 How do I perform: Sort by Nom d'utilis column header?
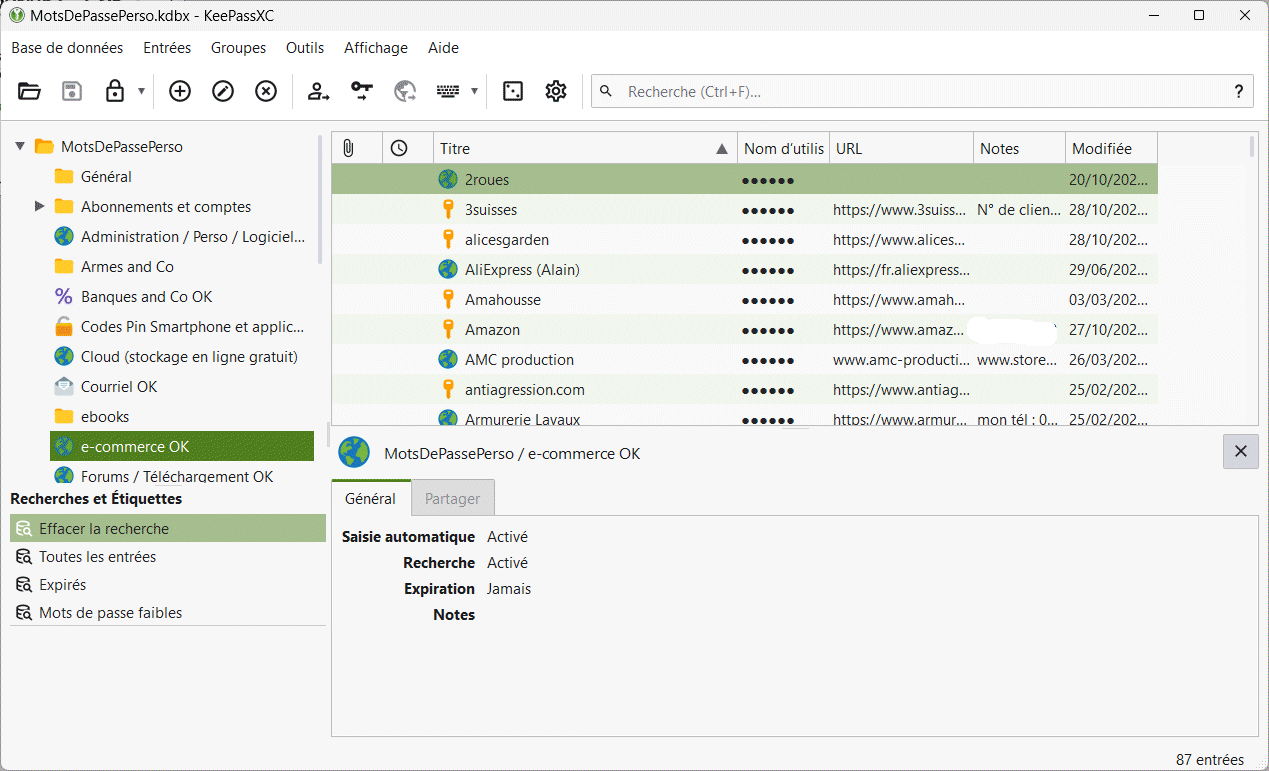784,148
